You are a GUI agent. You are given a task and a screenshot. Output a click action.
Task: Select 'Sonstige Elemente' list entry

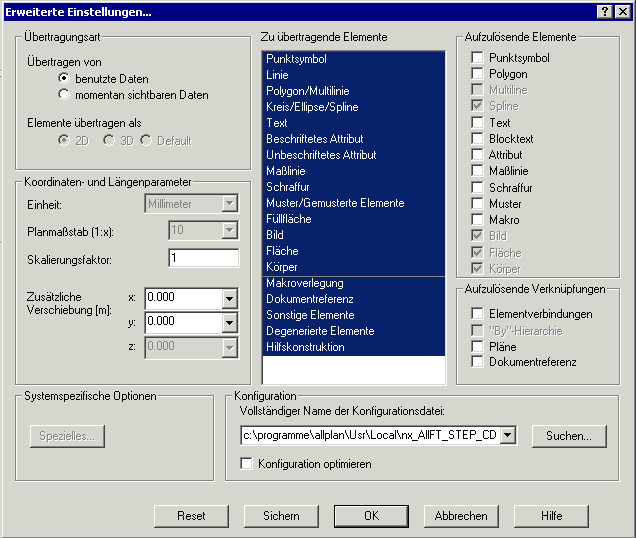pos(354,315)
